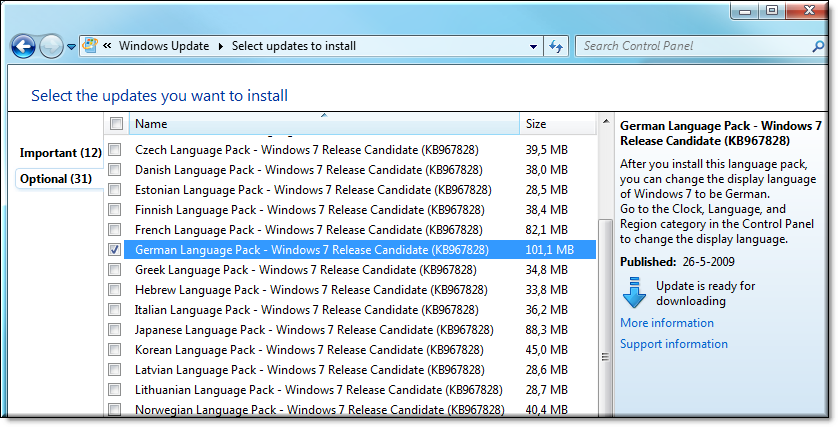Image resolution: width=838 pixels, height=427 pixels.
Task: Click the 88,3 MB size value
Action: tap(546, 330)
